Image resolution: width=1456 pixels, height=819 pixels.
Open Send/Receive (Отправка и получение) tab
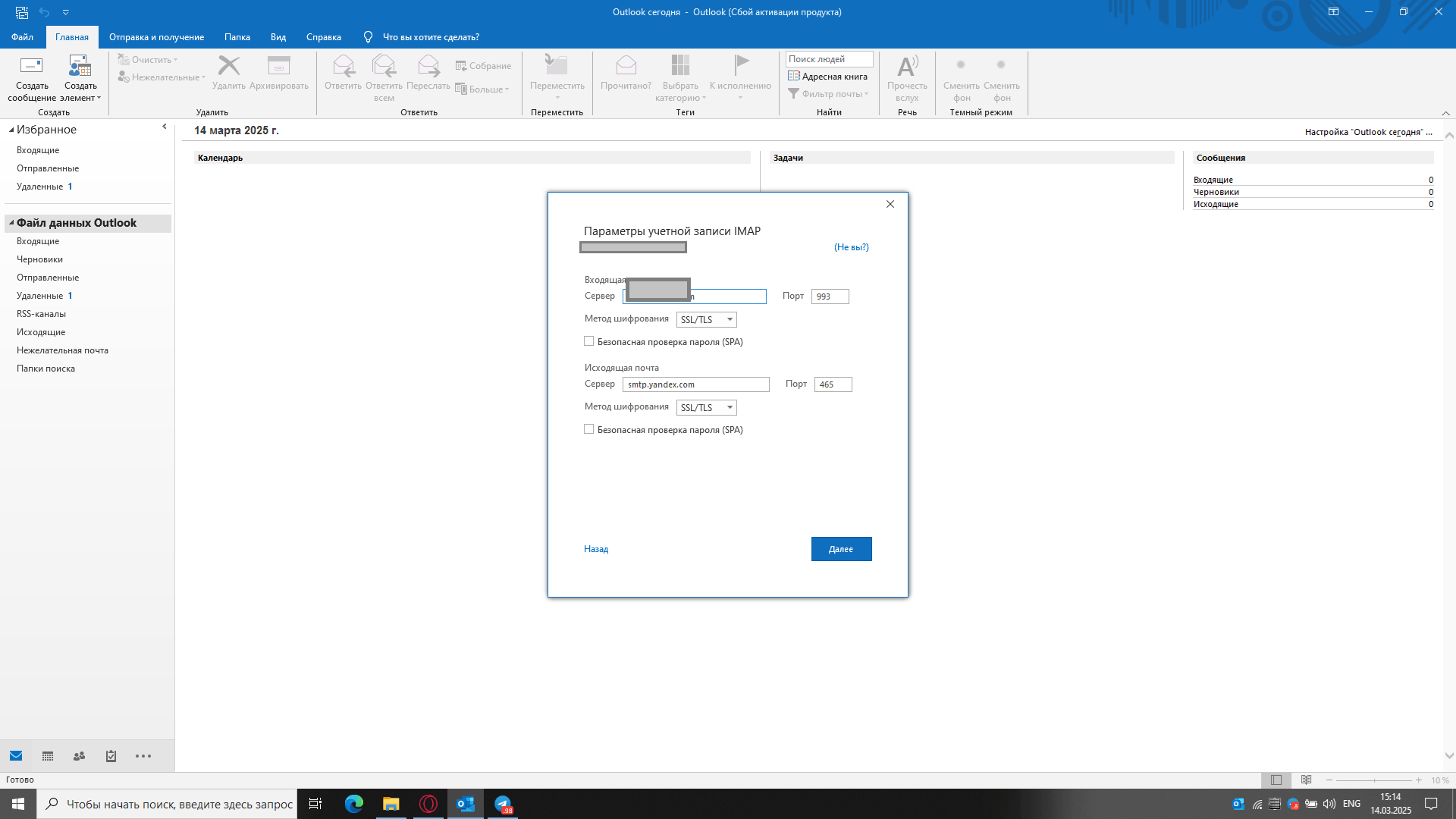pos(156,37)
